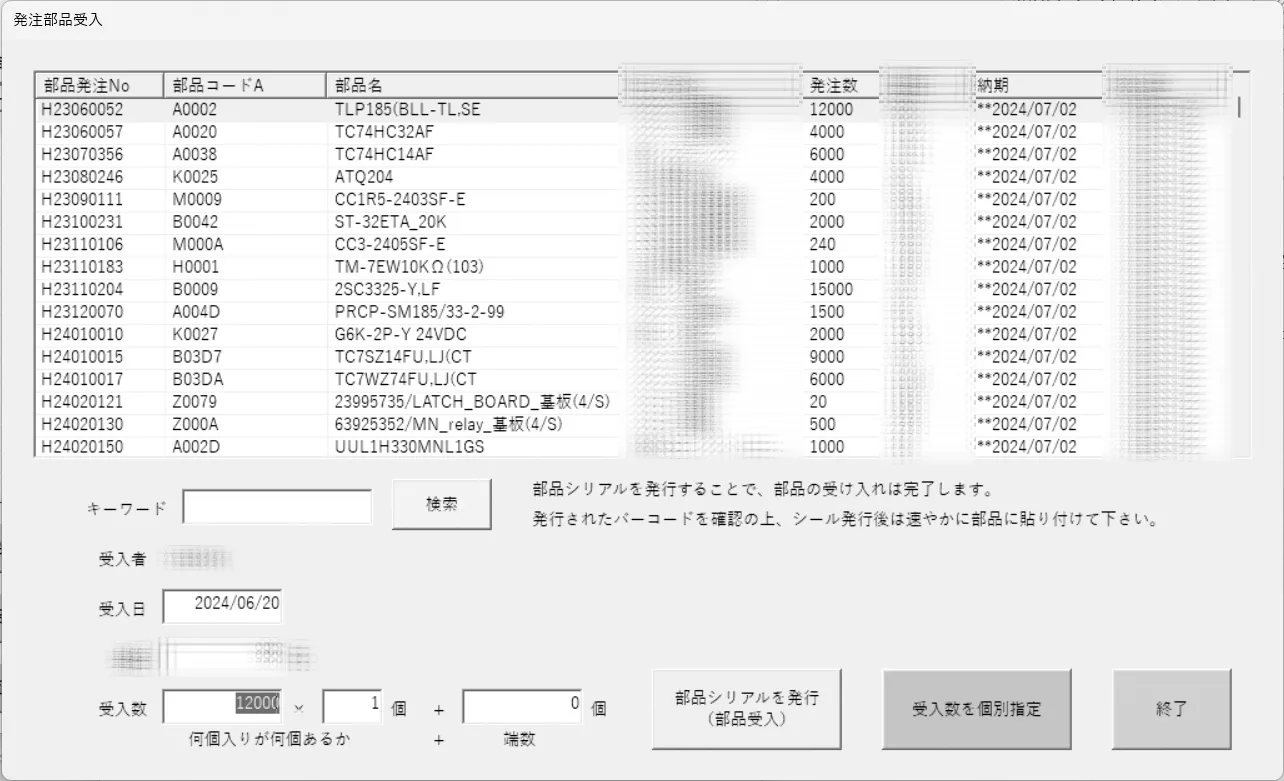Viewport: 1284px width, 781px height.
Task: Select row H23080246 ATQ204
Action: click(x=400, y=177)
